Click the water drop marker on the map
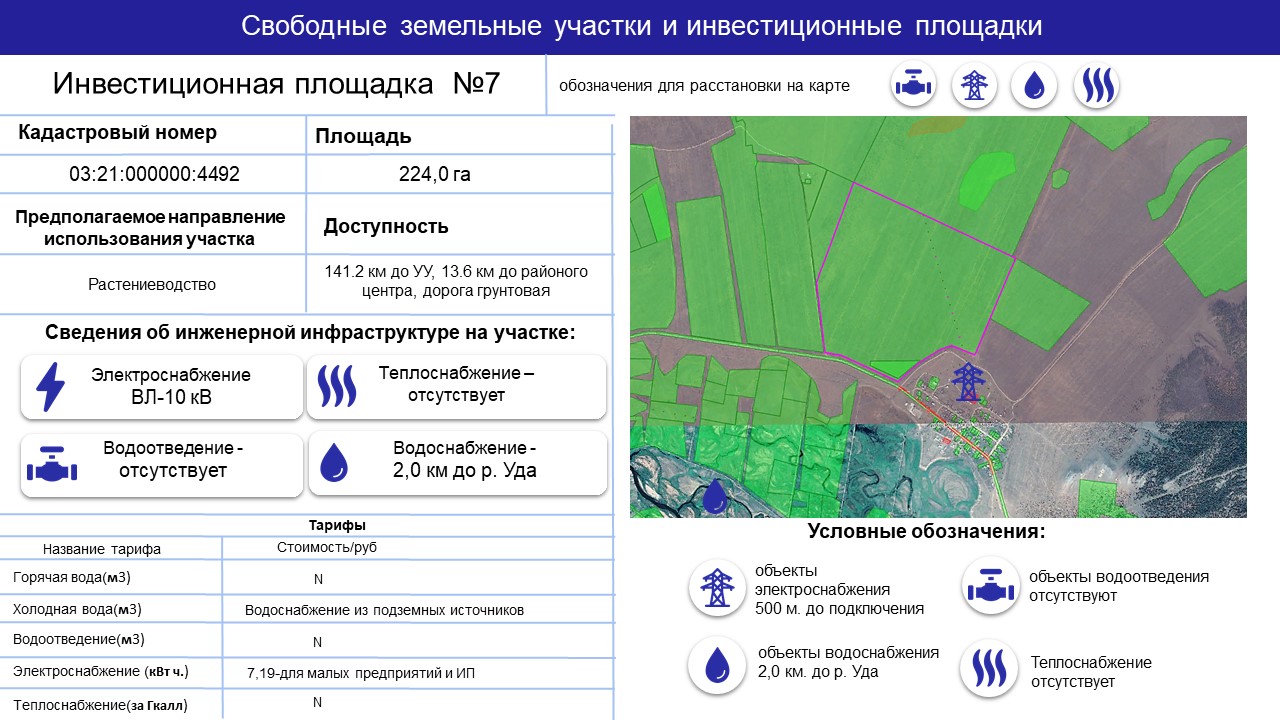Image resolution: width=1280 pixels, height=720 pixels. click(714, 496)
